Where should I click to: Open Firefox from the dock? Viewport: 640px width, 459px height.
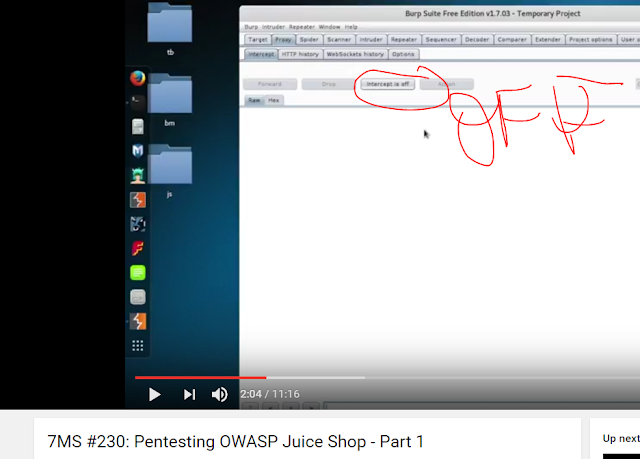pos(138,78)
